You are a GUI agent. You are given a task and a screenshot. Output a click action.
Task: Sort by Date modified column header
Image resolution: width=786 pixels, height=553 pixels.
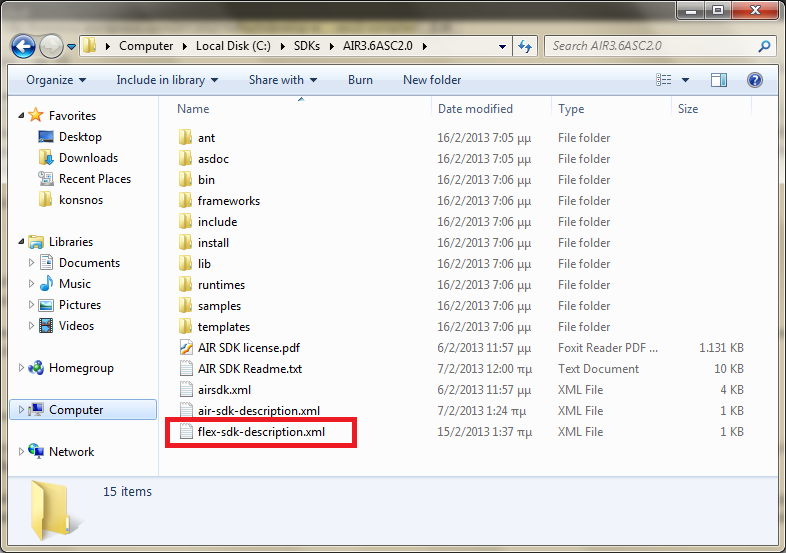[x=475, y=109]
